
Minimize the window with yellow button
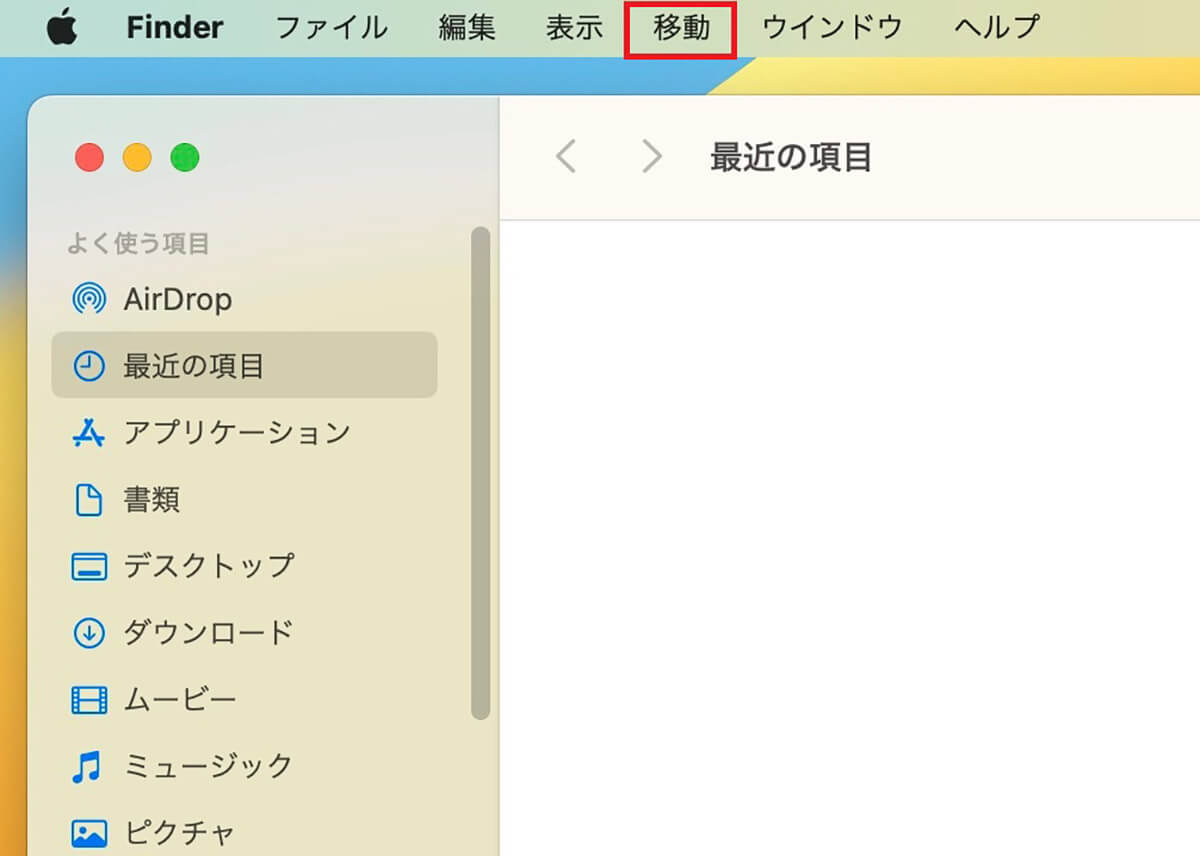tap(137, 157)
